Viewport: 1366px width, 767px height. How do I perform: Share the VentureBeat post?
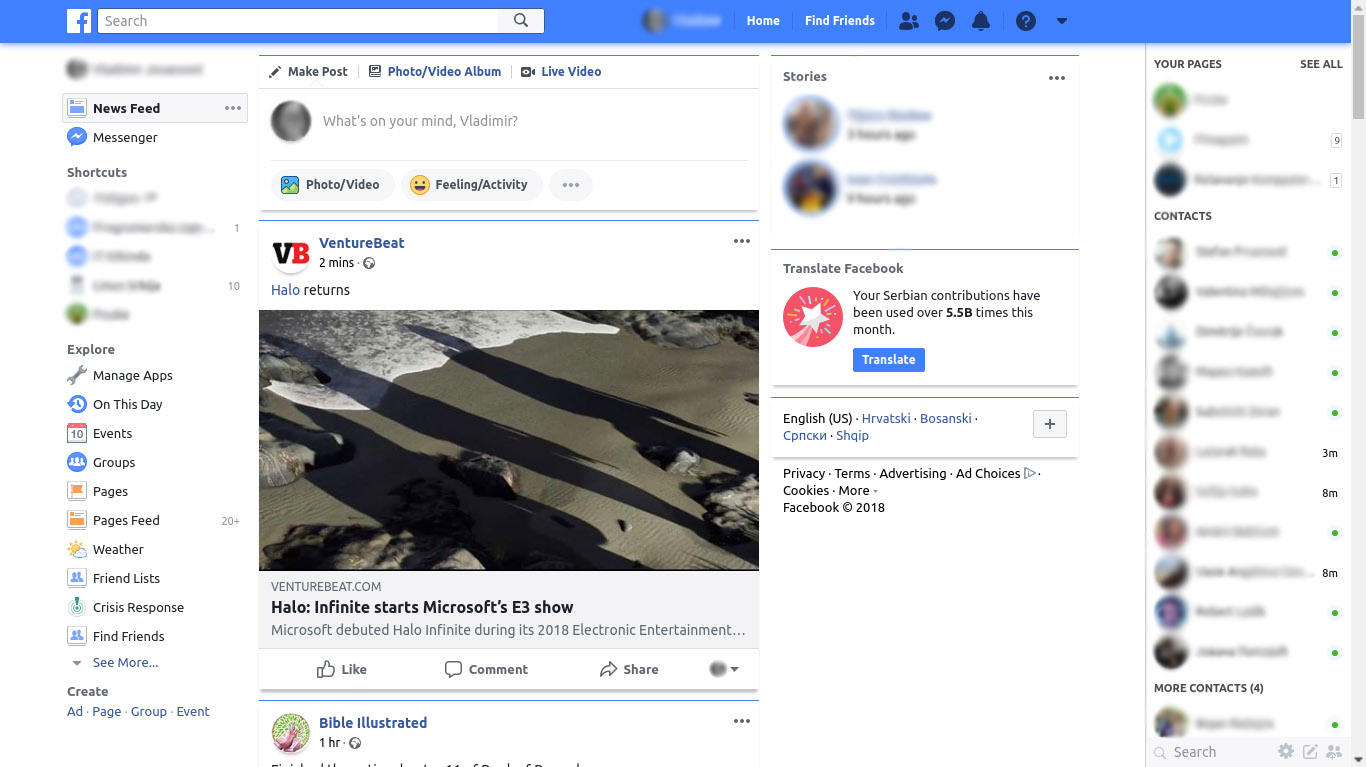629,669
